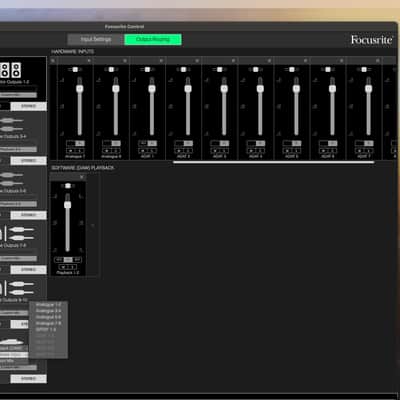Screen dimensions: 400x400
Task: Click the Focusrite logo
Action: point(371,40)
